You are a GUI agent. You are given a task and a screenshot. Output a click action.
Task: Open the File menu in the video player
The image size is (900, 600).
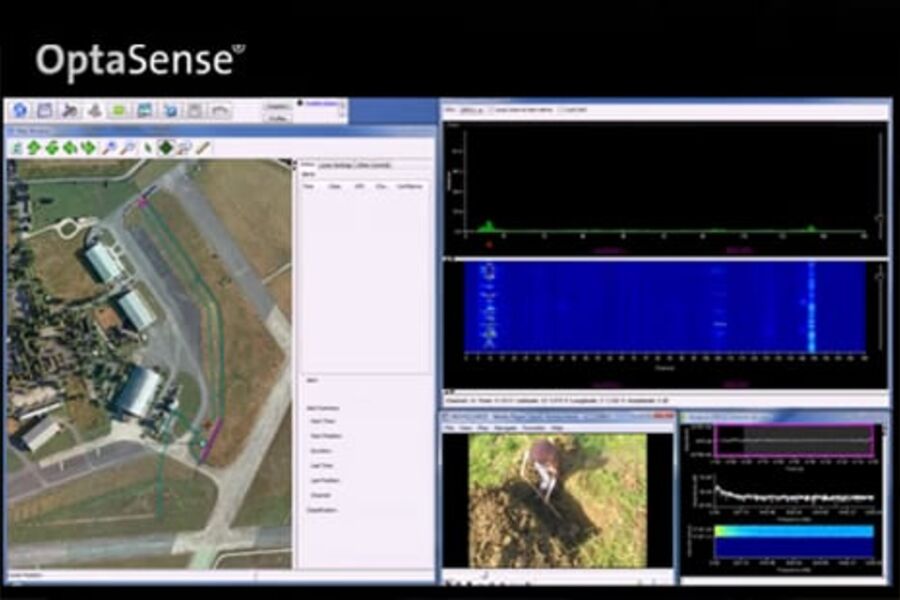[x=451, y=427]
